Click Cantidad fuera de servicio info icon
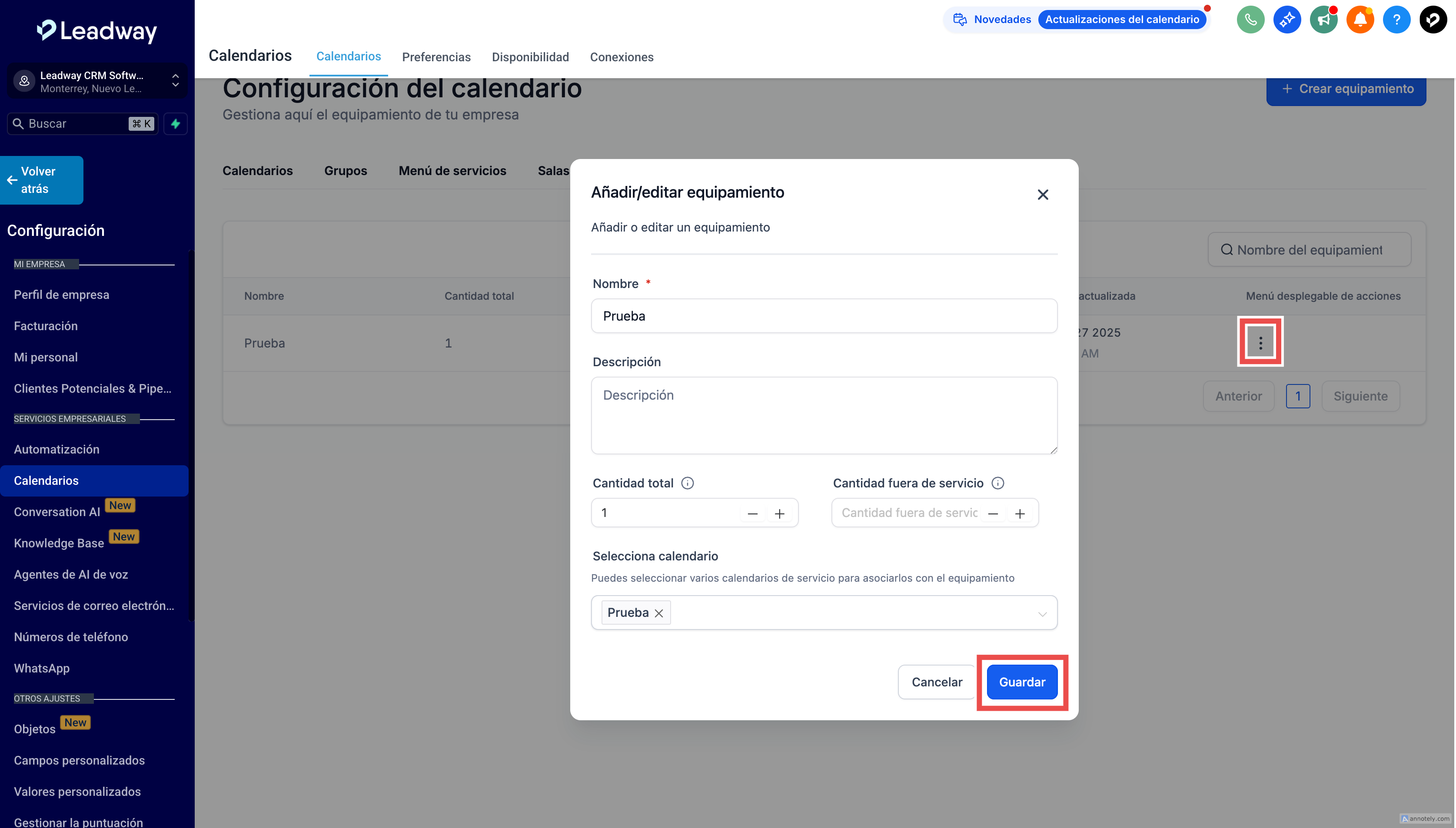Screen dimensions: 1456x828 click(x=997, y=483)
